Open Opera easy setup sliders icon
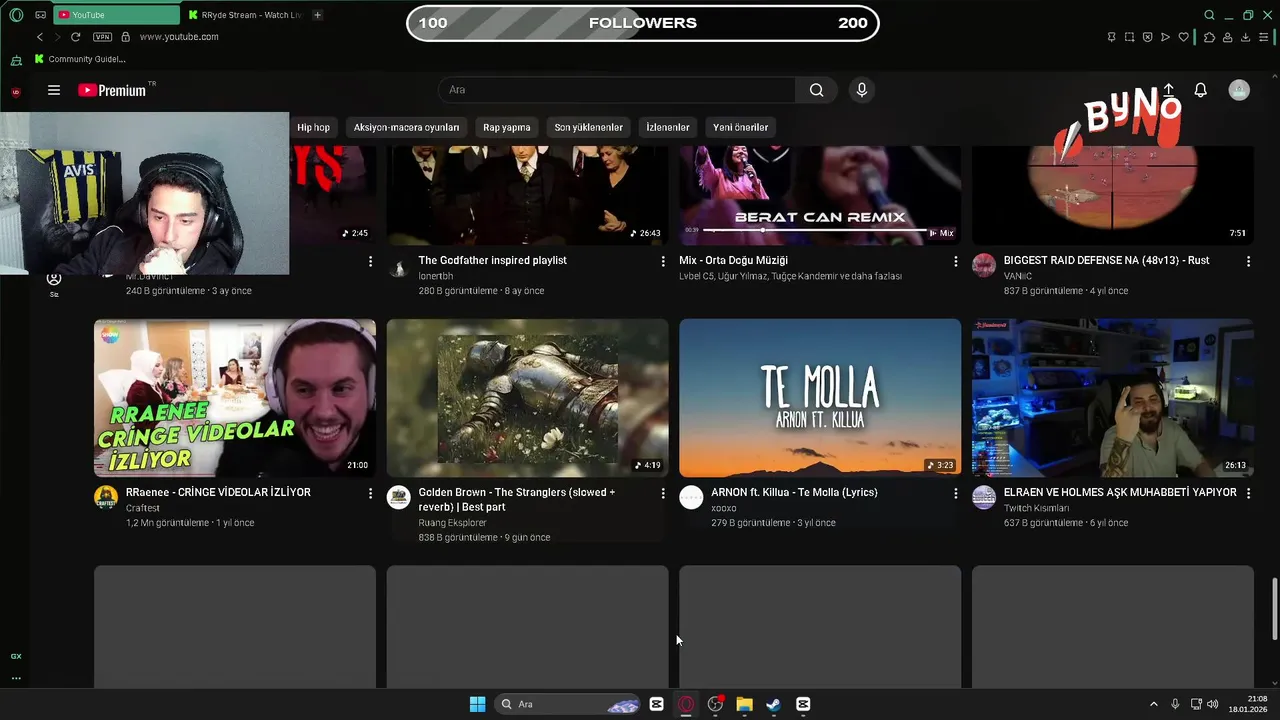This screenshot has width=1280, height=720. point(1264,37)
